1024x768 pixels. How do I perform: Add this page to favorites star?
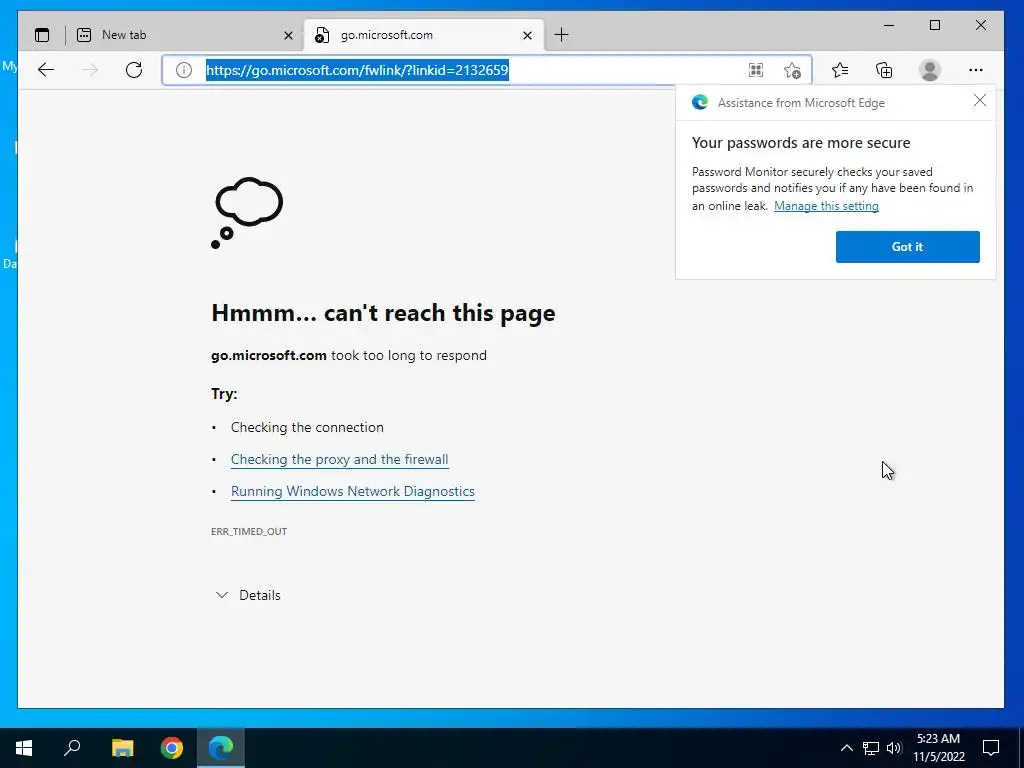pyautogui.click(x=792, y=70)
